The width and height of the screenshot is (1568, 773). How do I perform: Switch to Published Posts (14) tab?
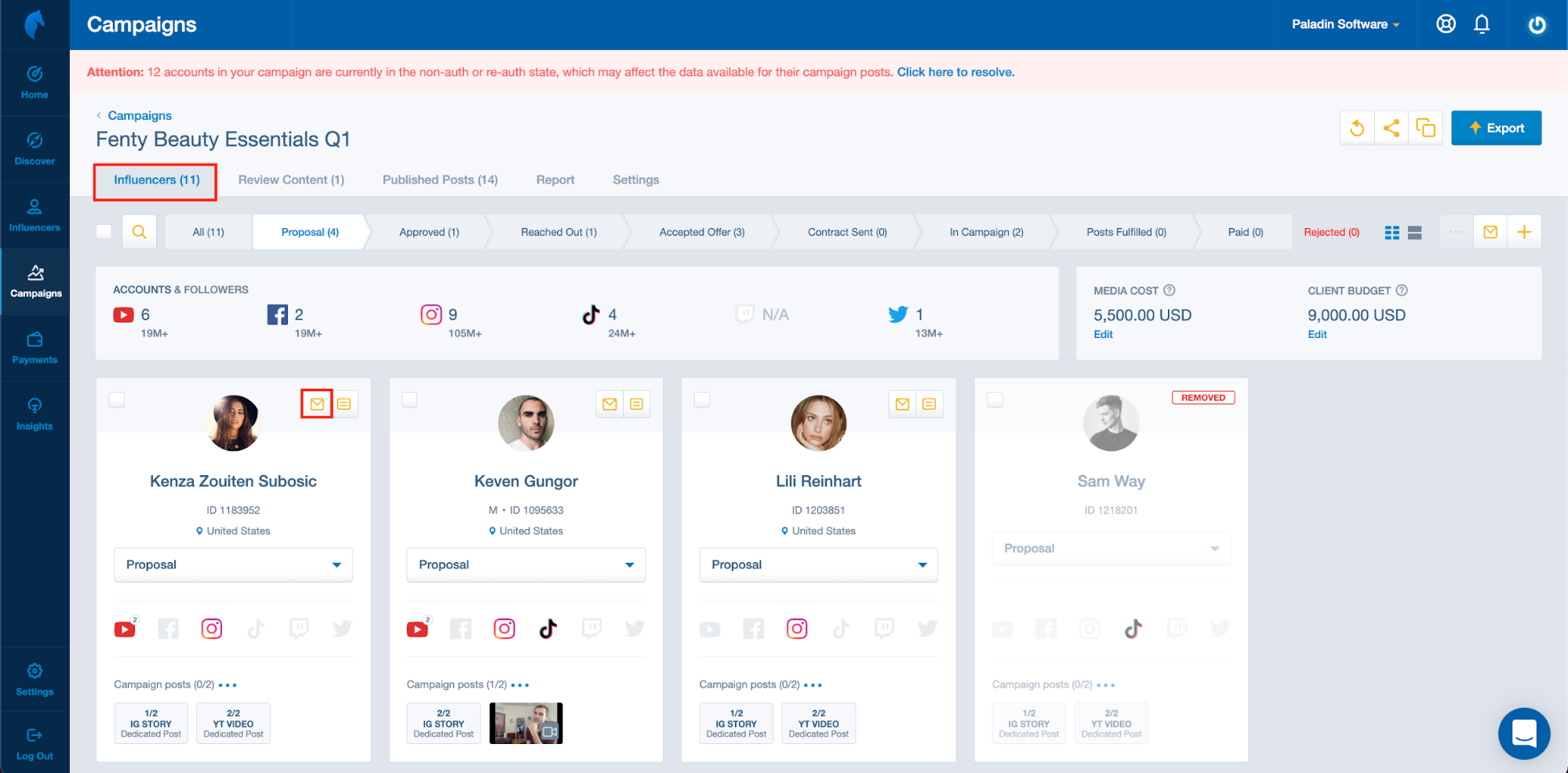click(x=440, y=180)
